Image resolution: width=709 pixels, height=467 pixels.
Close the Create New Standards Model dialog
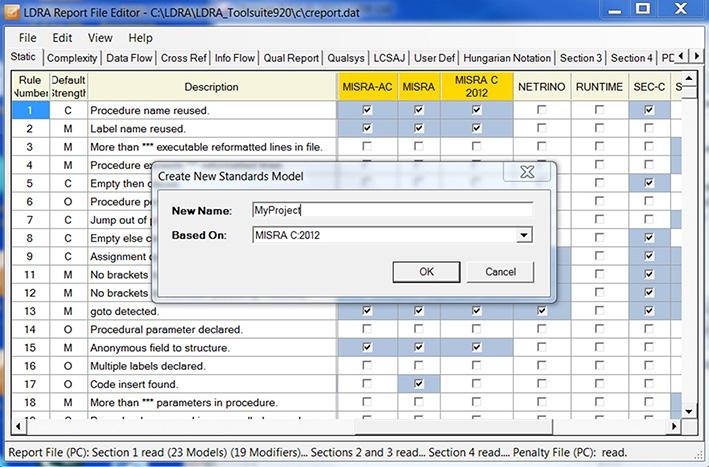[527, 172]
